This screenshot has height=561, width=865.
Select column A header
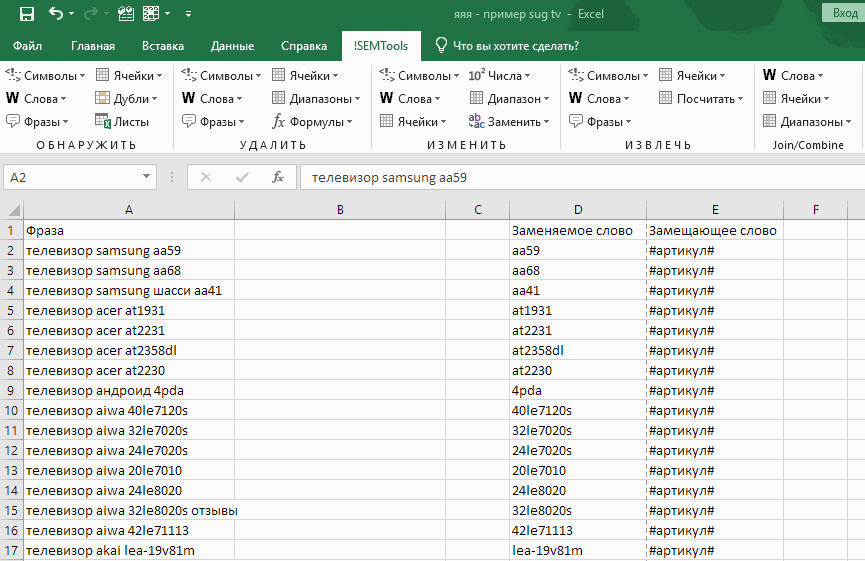pyautogui.click(x=129, y=210)
